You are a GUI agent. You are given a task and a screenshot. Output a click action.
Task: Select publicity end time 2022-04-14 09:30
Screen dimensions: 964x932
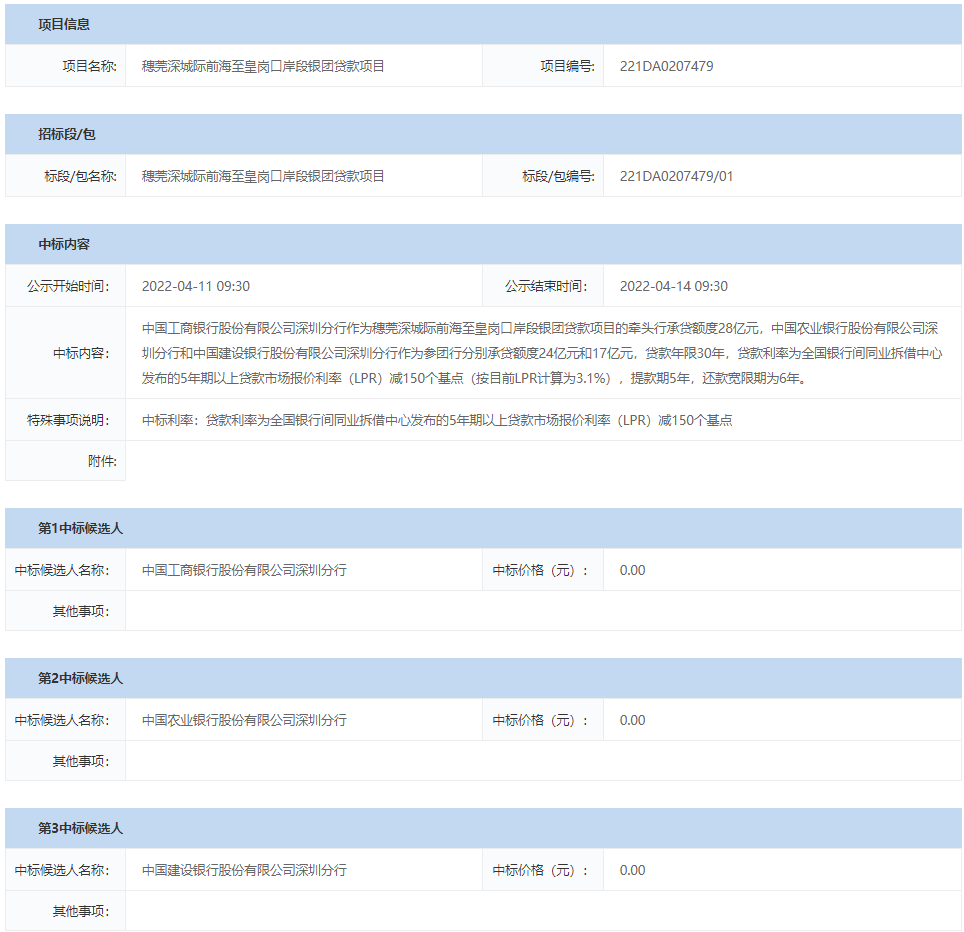coord(674,286)
